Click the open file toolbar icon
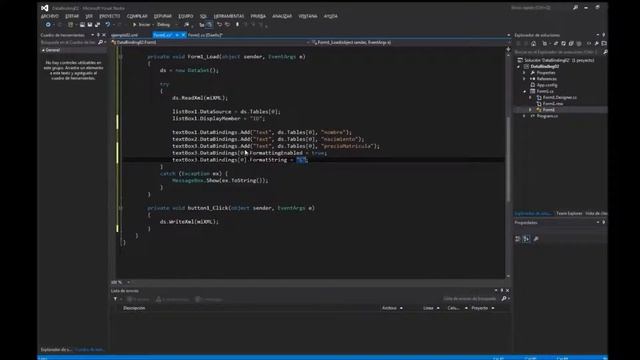Image resolution: width=640 pixels, height=360 pixels. click(82, 25)
